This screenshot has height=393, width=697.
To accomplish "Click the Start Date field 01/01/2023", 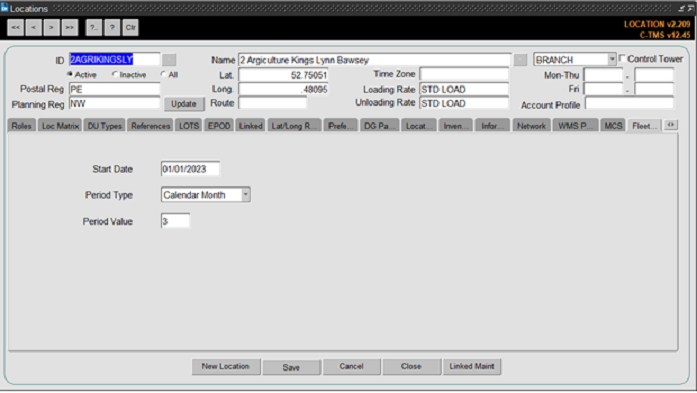I will point(190,169).
